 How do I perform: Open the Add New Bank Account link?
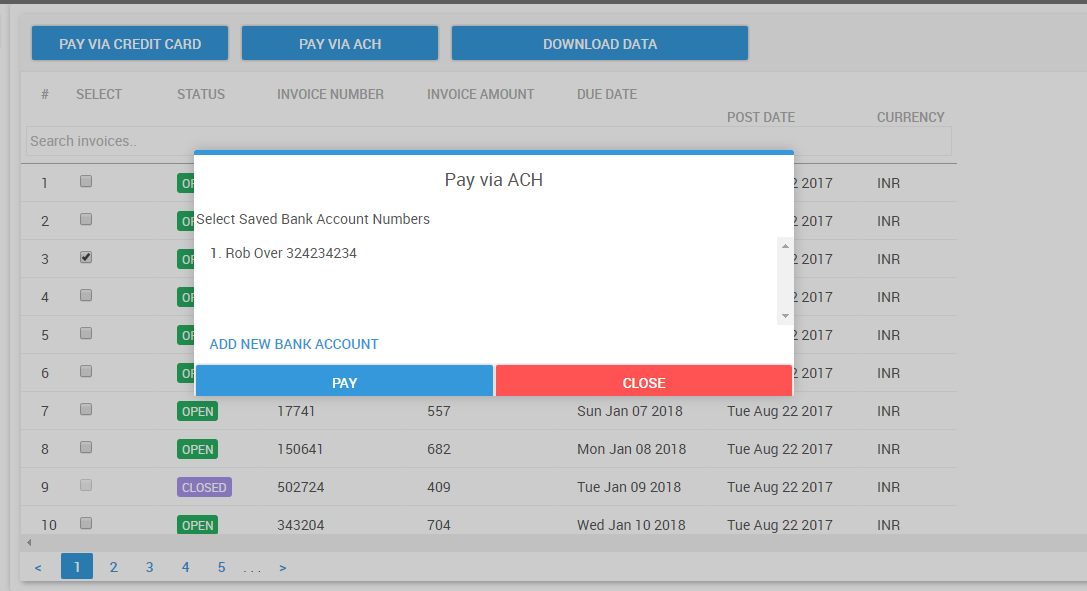click(294, 344)
